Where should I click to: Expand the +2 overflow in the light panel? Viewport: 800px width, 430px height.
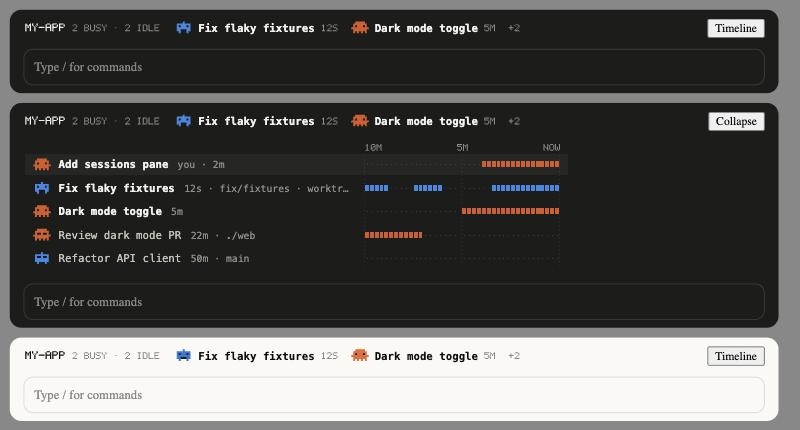point(514,356)
